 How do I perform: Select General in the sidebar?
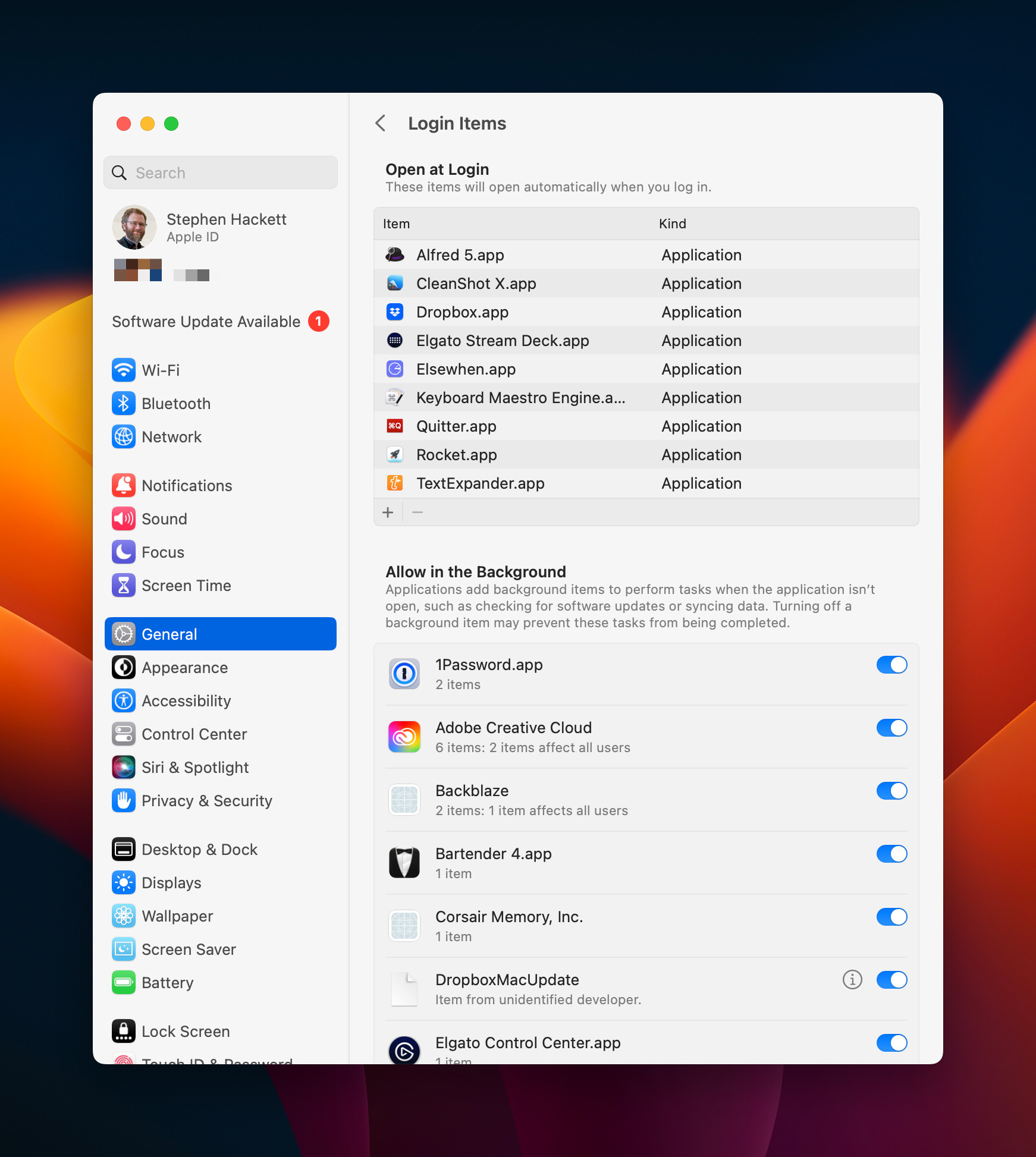point(220,634)
